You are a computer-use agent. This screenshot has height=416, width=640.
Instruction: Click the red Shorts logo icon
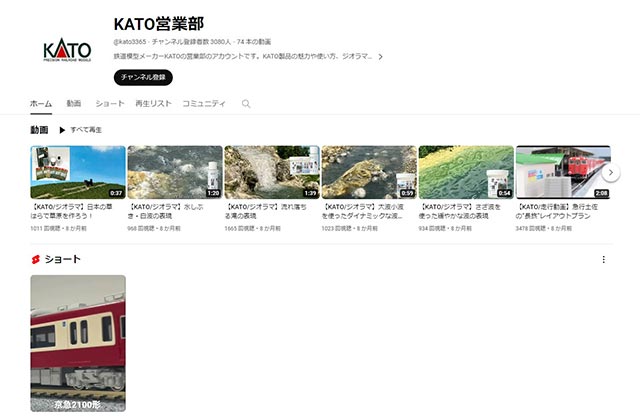[36, 260]
